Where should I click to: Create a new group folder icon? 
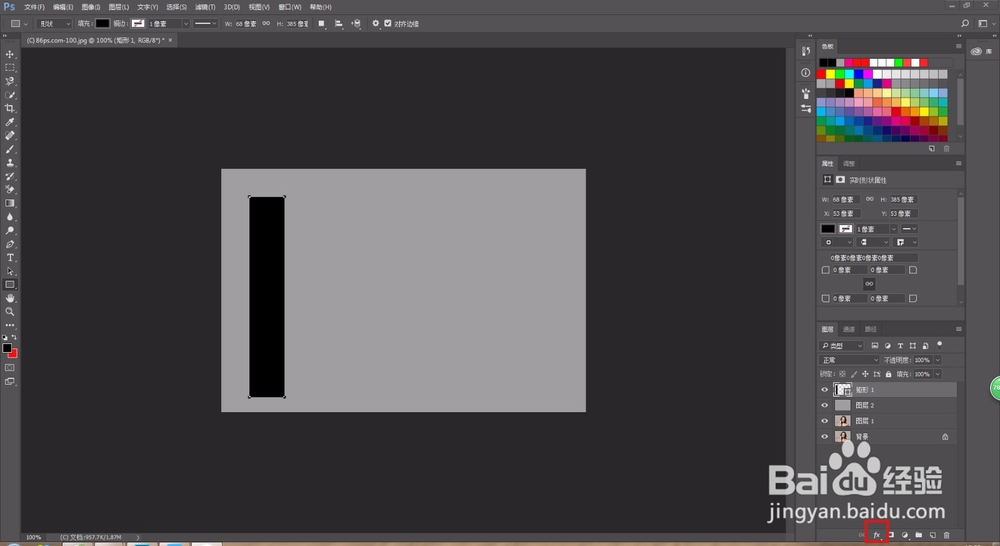918,535
